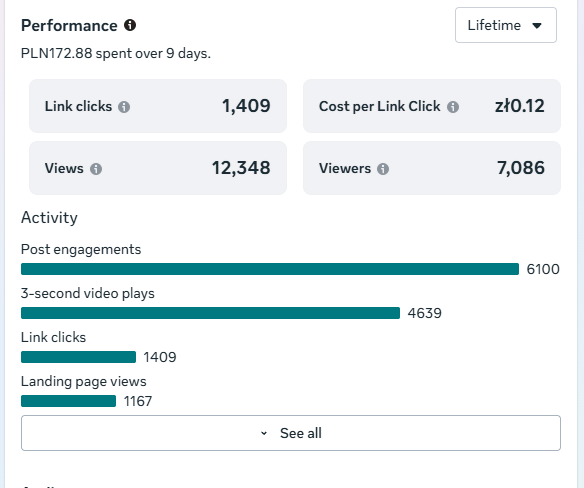Click info icon beside Cost per Link Click
Viewport: 584px width, 488px height.
[x=453, y=107]
